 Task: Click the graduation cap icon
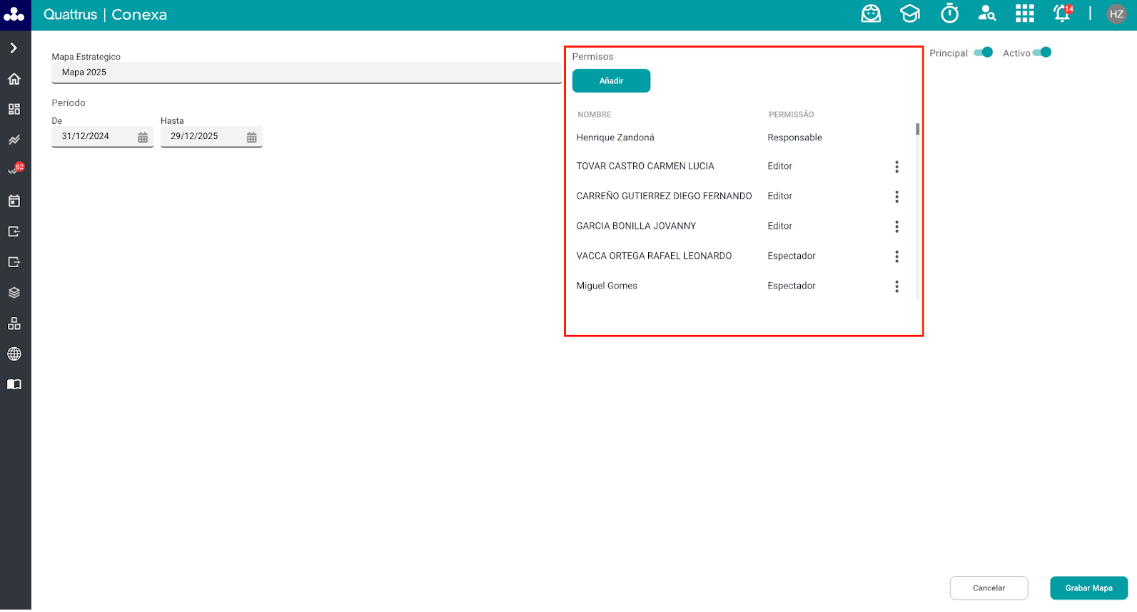click(909, 14)
